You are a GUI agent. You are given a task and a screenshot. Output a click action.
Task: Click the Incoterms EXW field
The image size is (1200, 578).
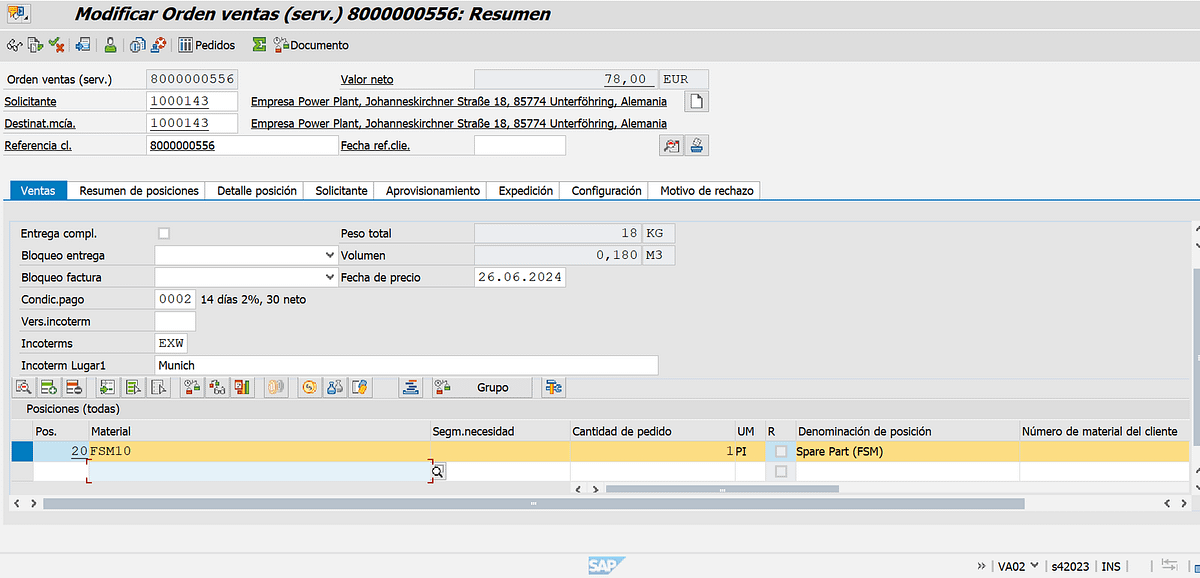point(171,343)
